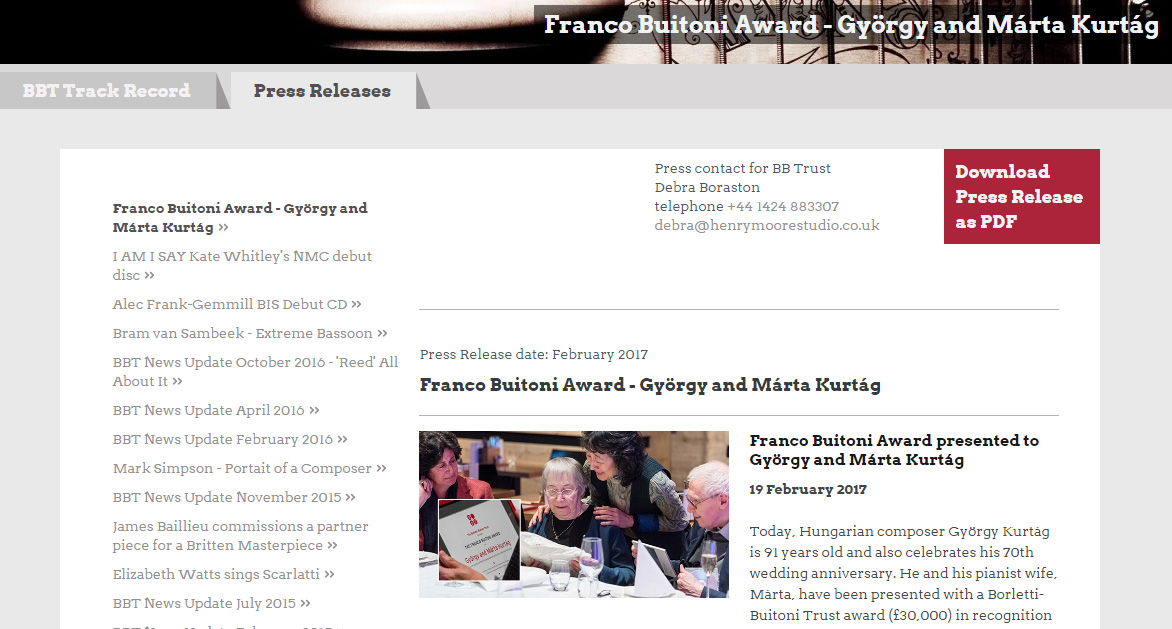Open BBT News Update October 2016 release
This screenshot has width=1172, height=629.
click(x=256, y=371)
